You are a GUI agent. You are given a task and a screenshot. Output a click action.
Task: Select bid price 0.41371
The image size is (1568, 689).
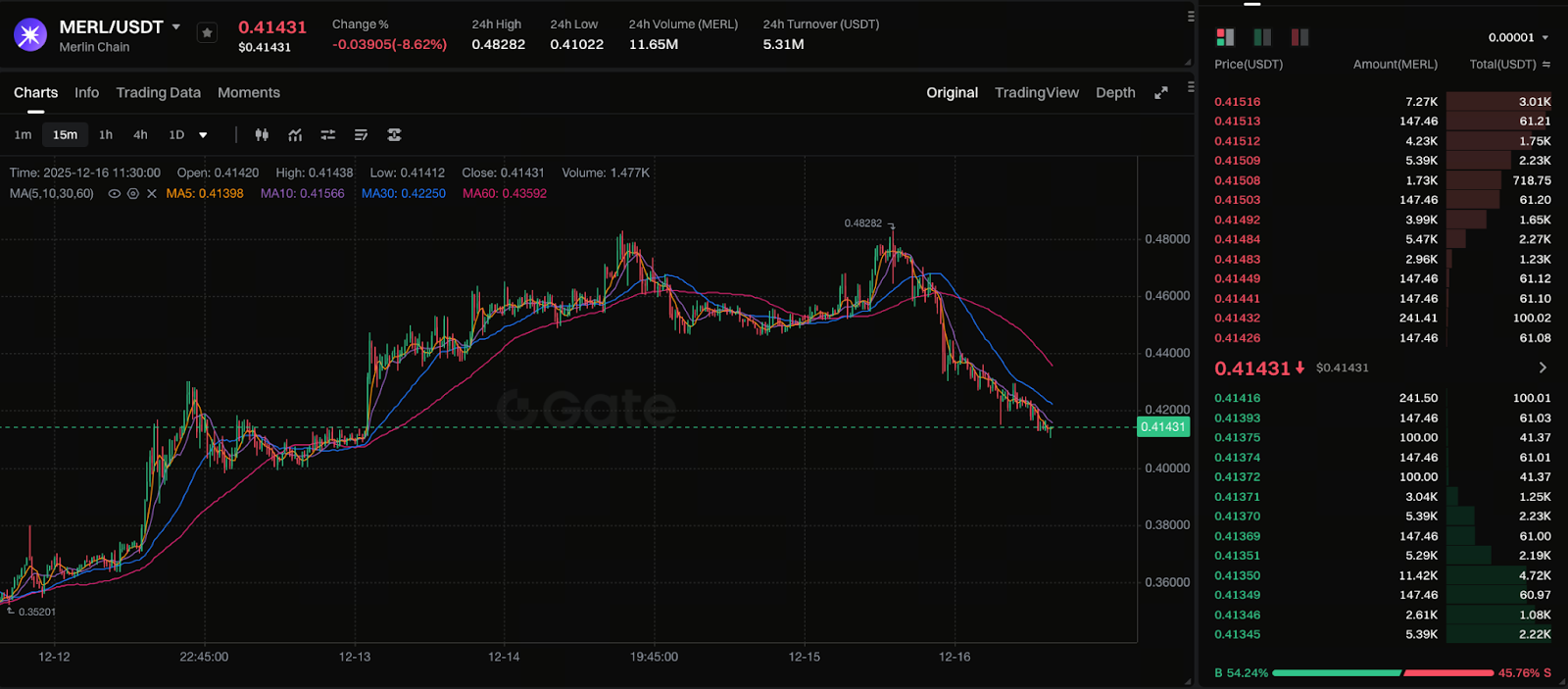pyautogui.click(x=1238, y=497)
